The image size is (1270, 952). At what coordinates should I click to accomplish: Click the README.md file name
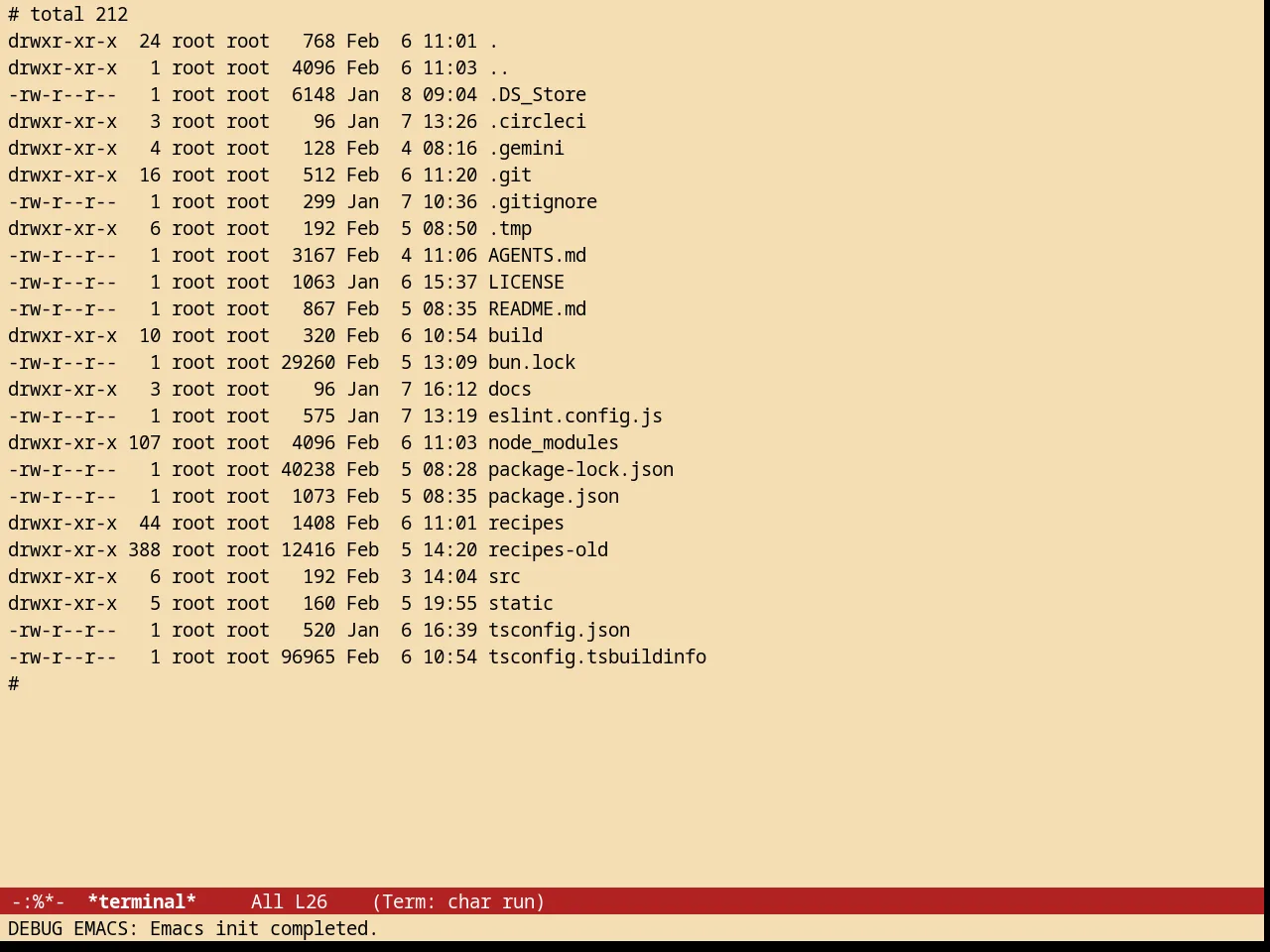(x=537, y=308)
